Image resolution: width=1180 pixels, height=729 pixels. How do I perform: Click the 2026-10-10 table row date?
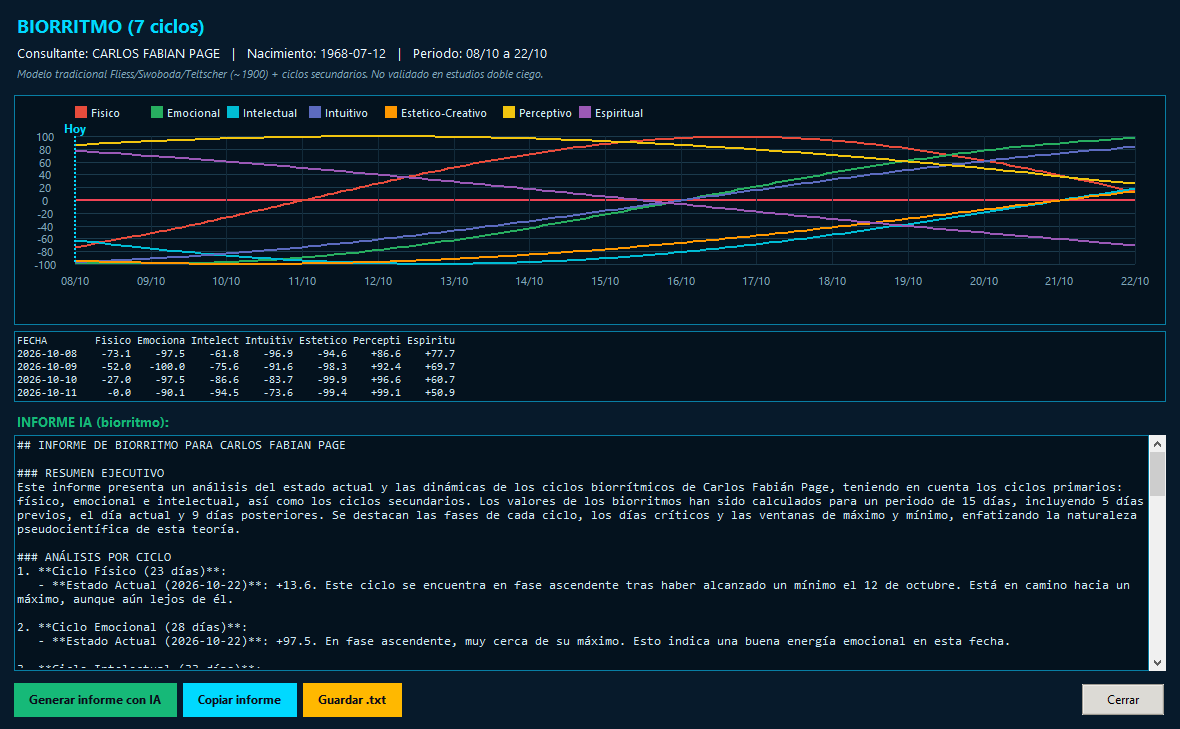tap(47, 380)
